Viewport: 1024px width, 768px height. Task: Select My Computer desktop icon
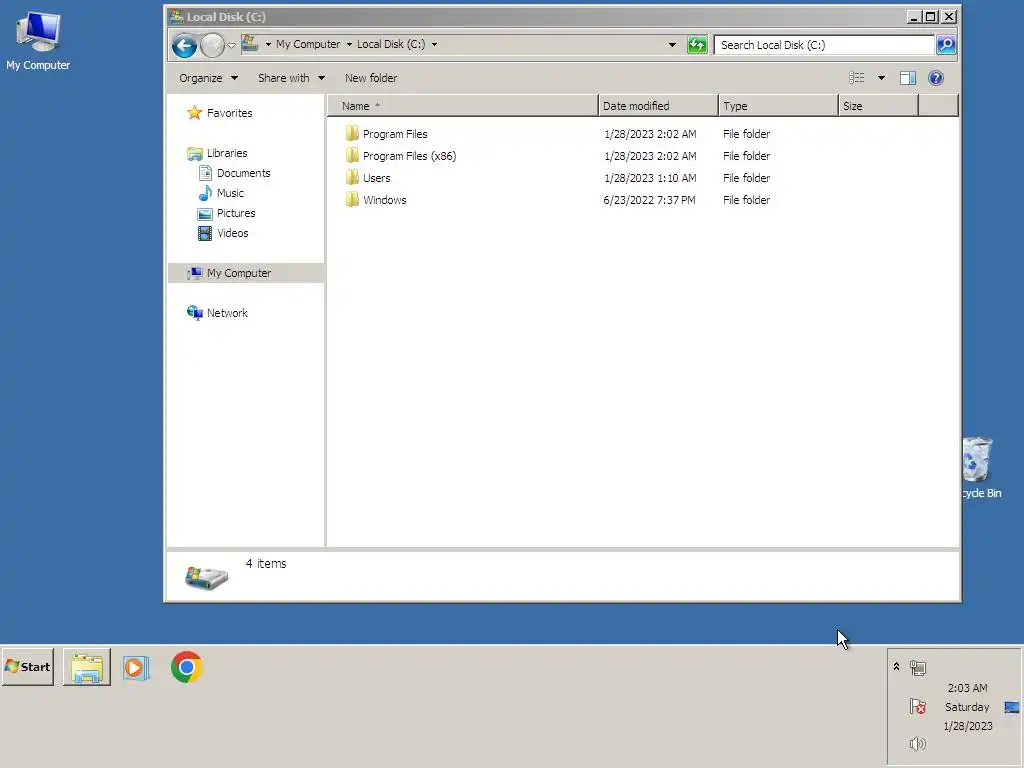pos(38,40)
